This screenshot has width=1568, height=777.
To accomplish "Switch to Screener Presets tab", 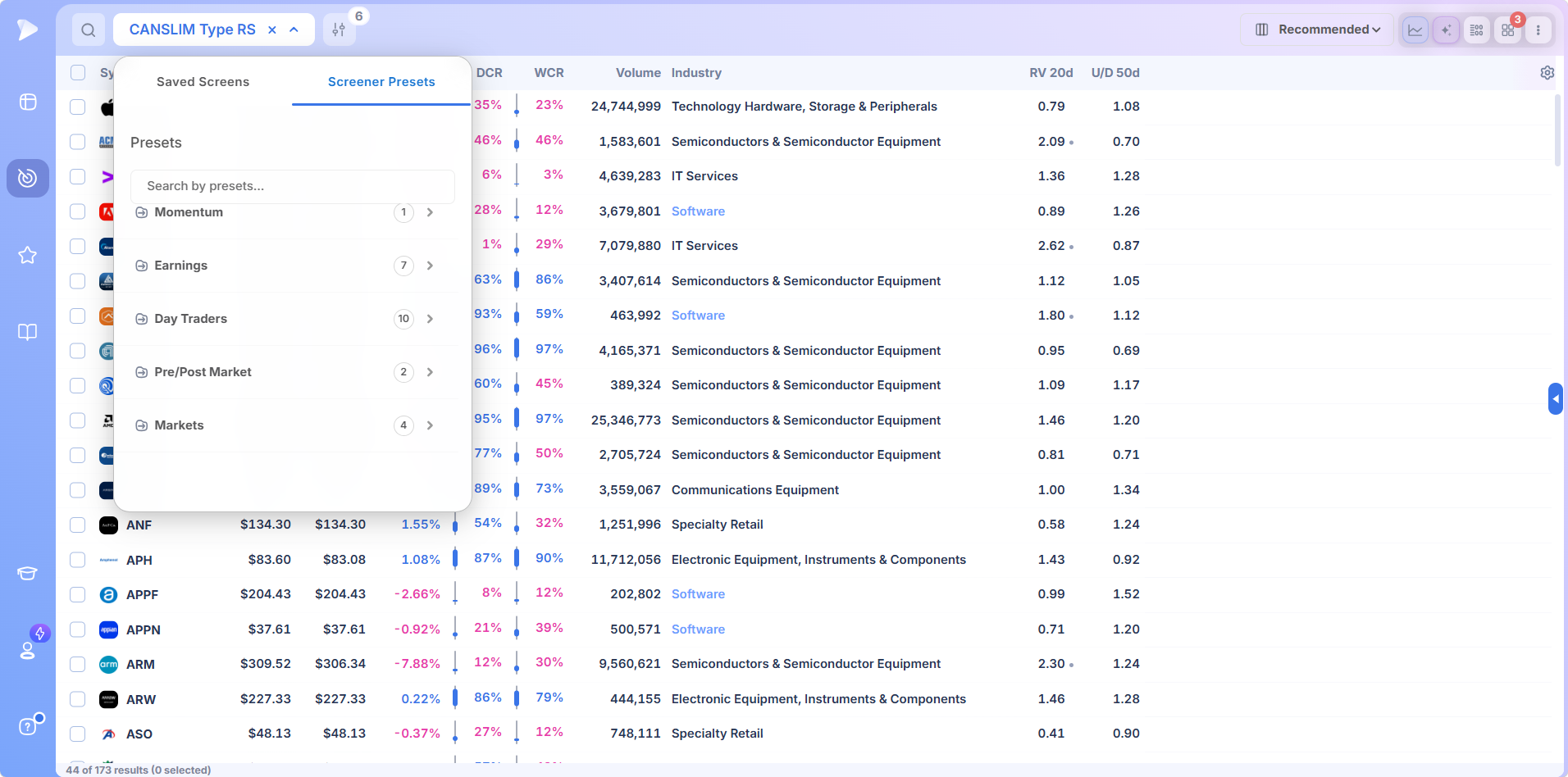I will coord(381,82).
